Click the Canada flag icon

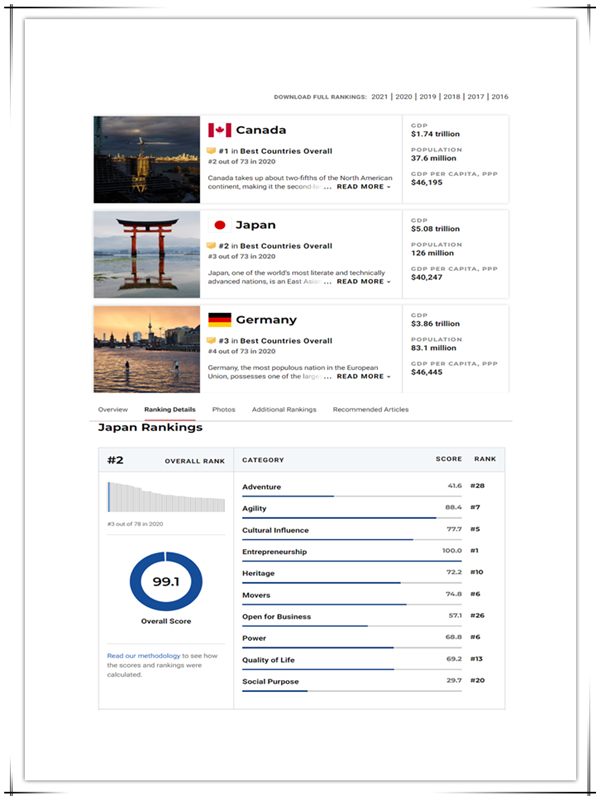(219, 130)
